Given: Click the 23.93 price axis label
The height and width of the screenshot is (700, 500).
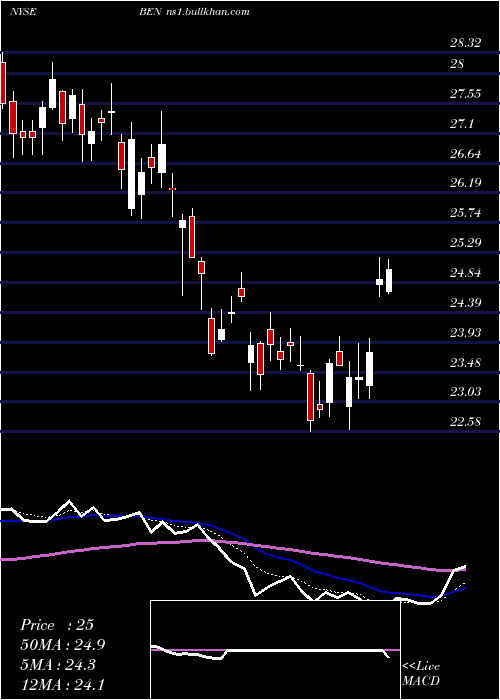Looking at the screenshot, I should click(465, 333).
